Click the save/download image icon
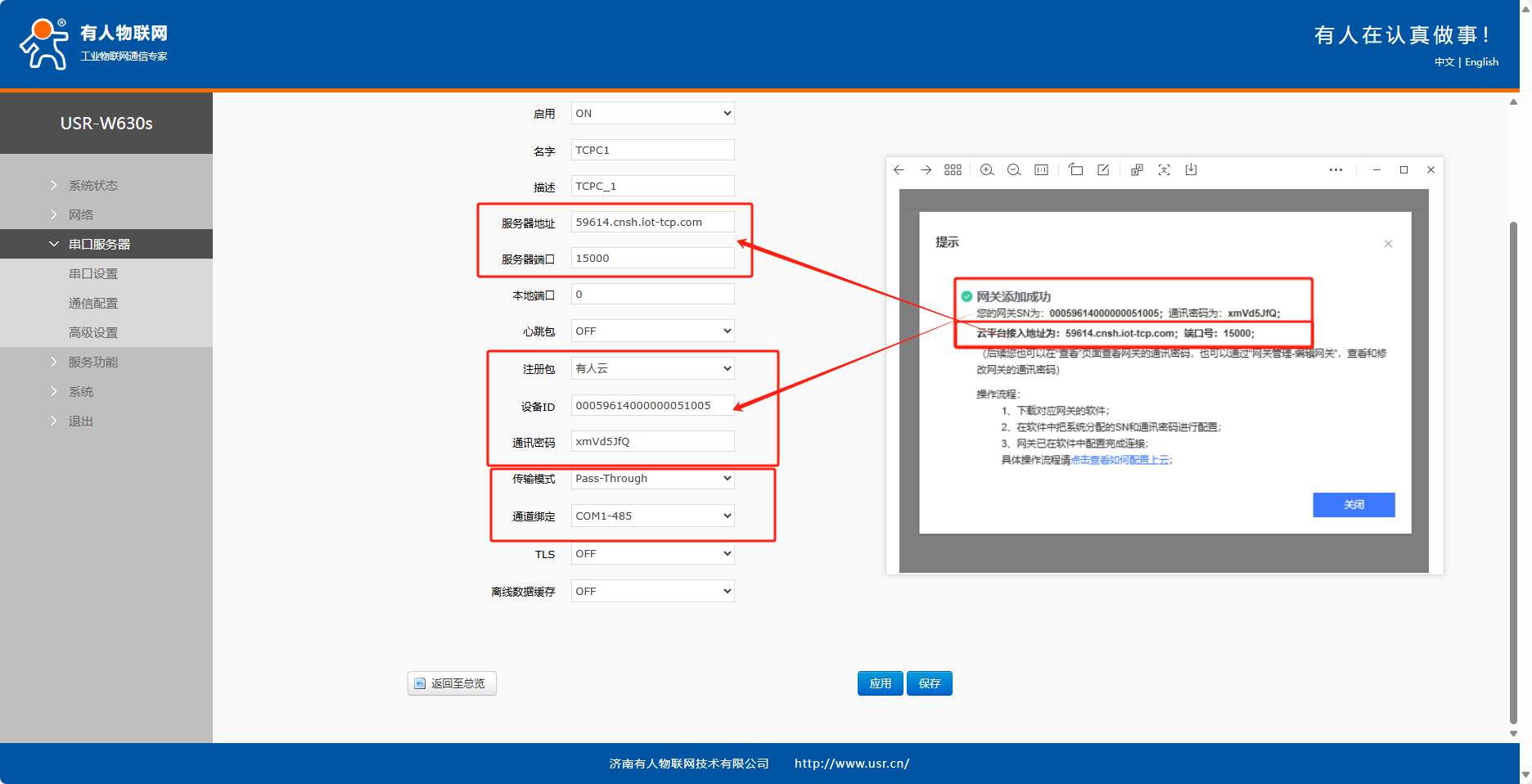The image size is (1532, 784). click(1191, 170)
